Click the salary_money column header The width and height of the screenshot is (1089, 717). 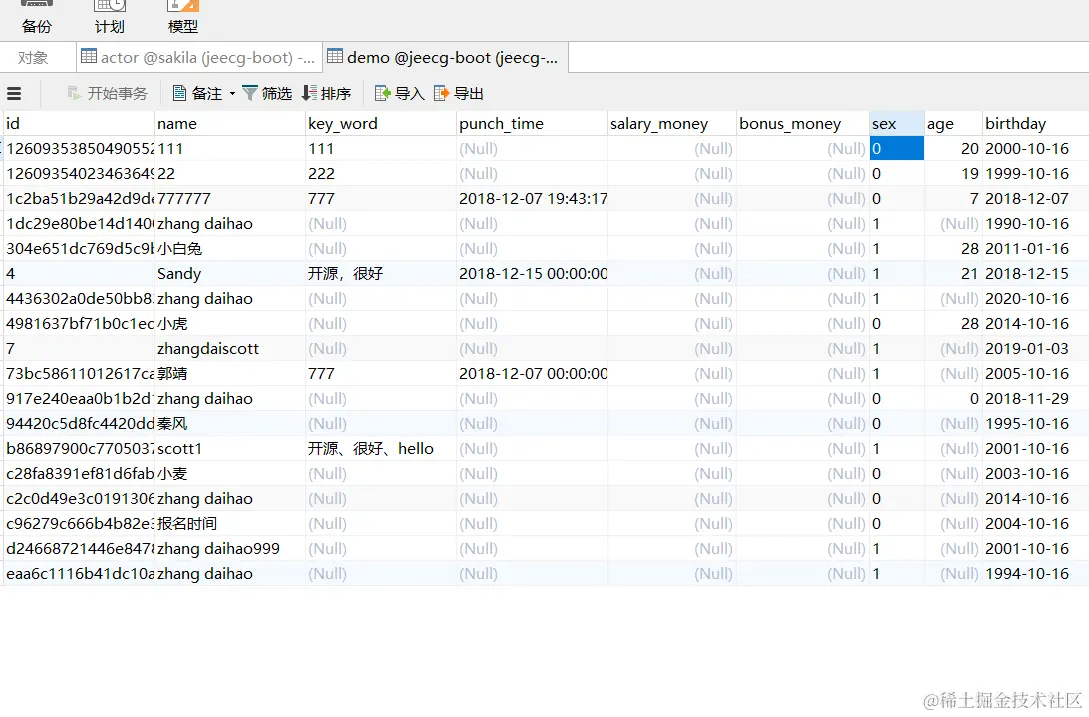pyautogui.click(x=672, y=124)
